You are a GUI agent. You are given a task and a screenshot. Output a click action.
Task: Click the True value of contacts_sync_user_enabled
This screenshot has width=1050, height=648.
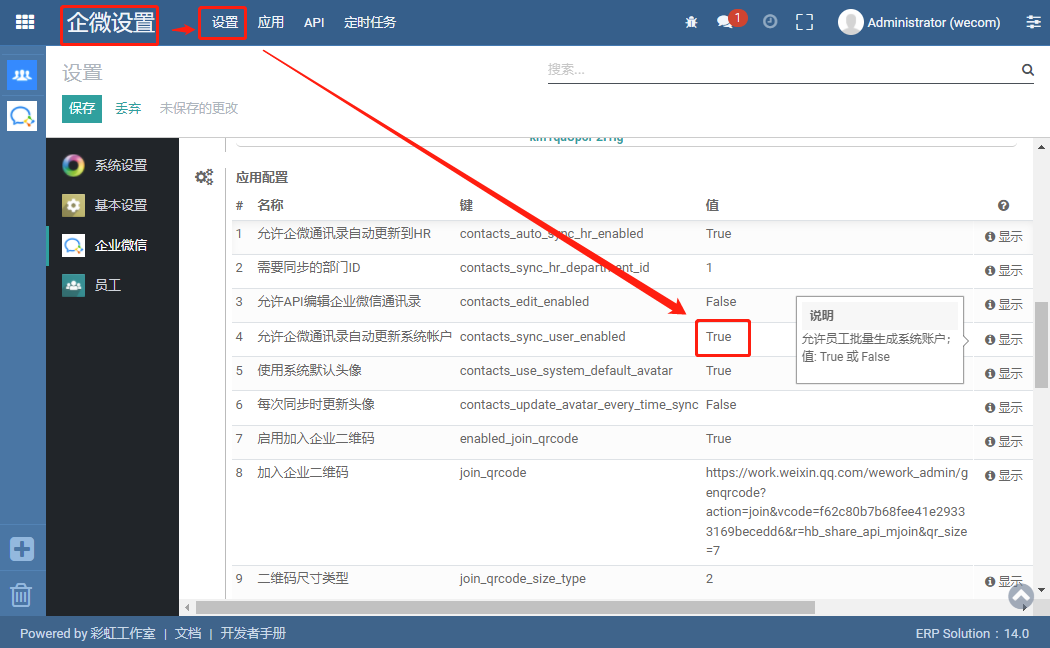click(x=719, y=337)
